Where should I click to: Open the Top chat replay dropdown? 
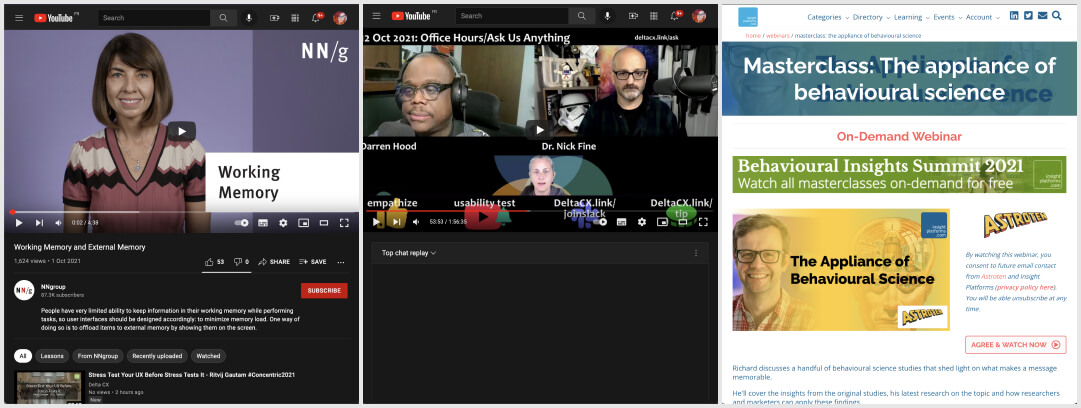(x=409, y=253)
